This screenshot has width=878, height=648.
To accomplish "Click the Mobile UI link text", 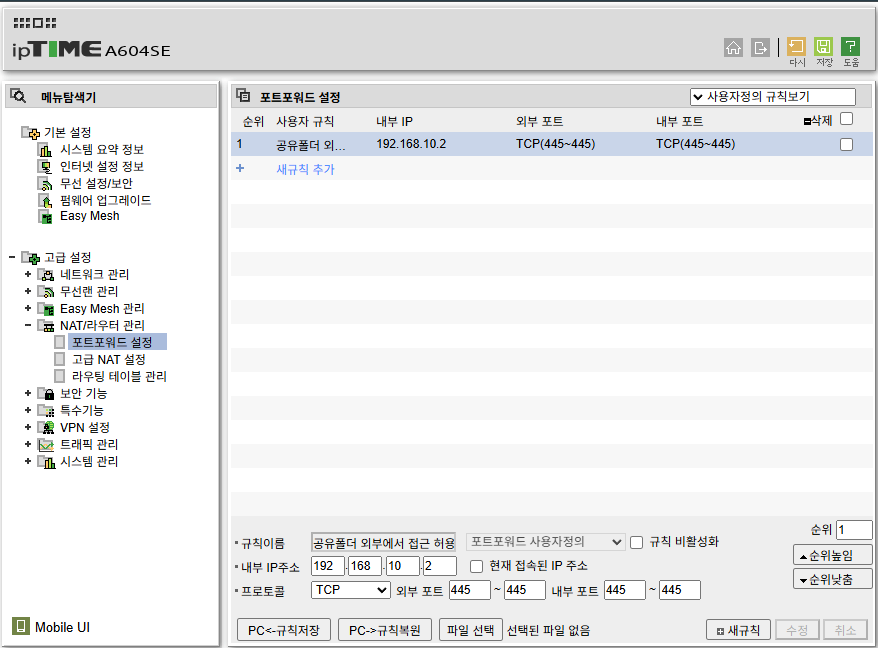I will pos(62,627).
